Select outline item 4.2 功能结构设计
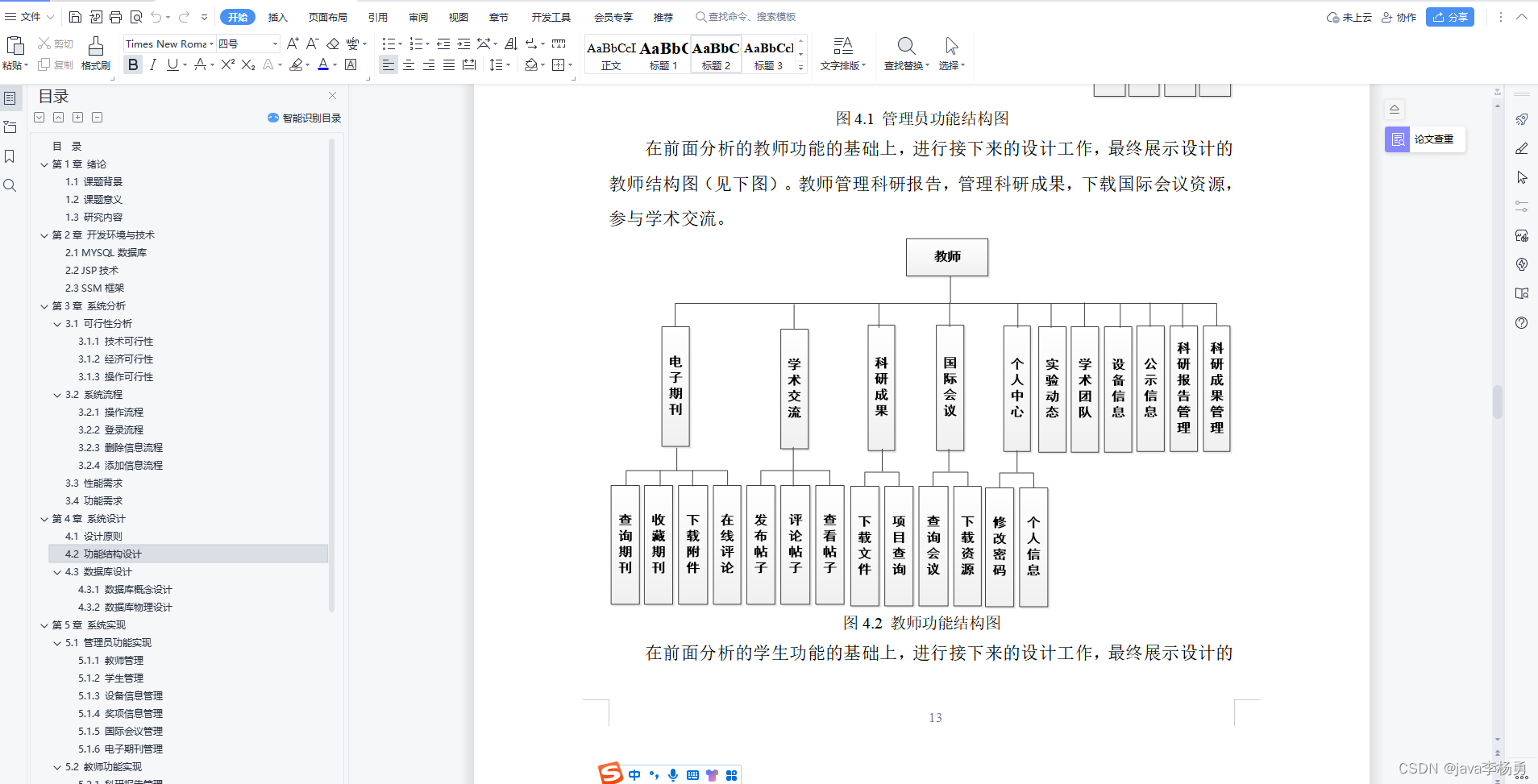The width and height of the screenshot is (1538, 784). pos(189,554)
